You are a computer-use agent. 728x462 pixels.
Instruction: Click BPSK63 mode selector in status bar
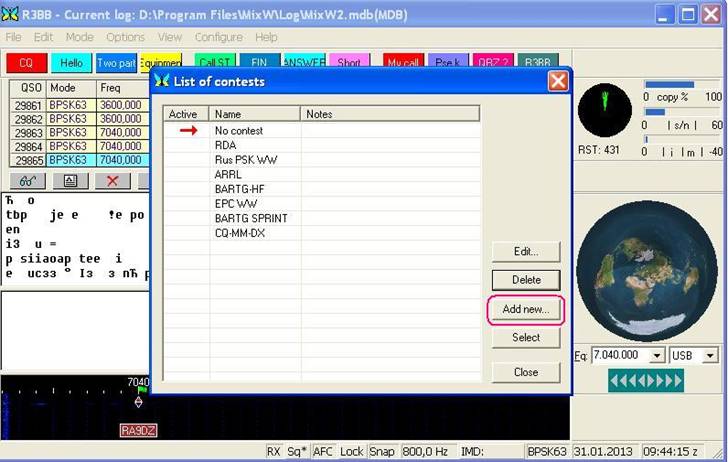pos(547,452)
